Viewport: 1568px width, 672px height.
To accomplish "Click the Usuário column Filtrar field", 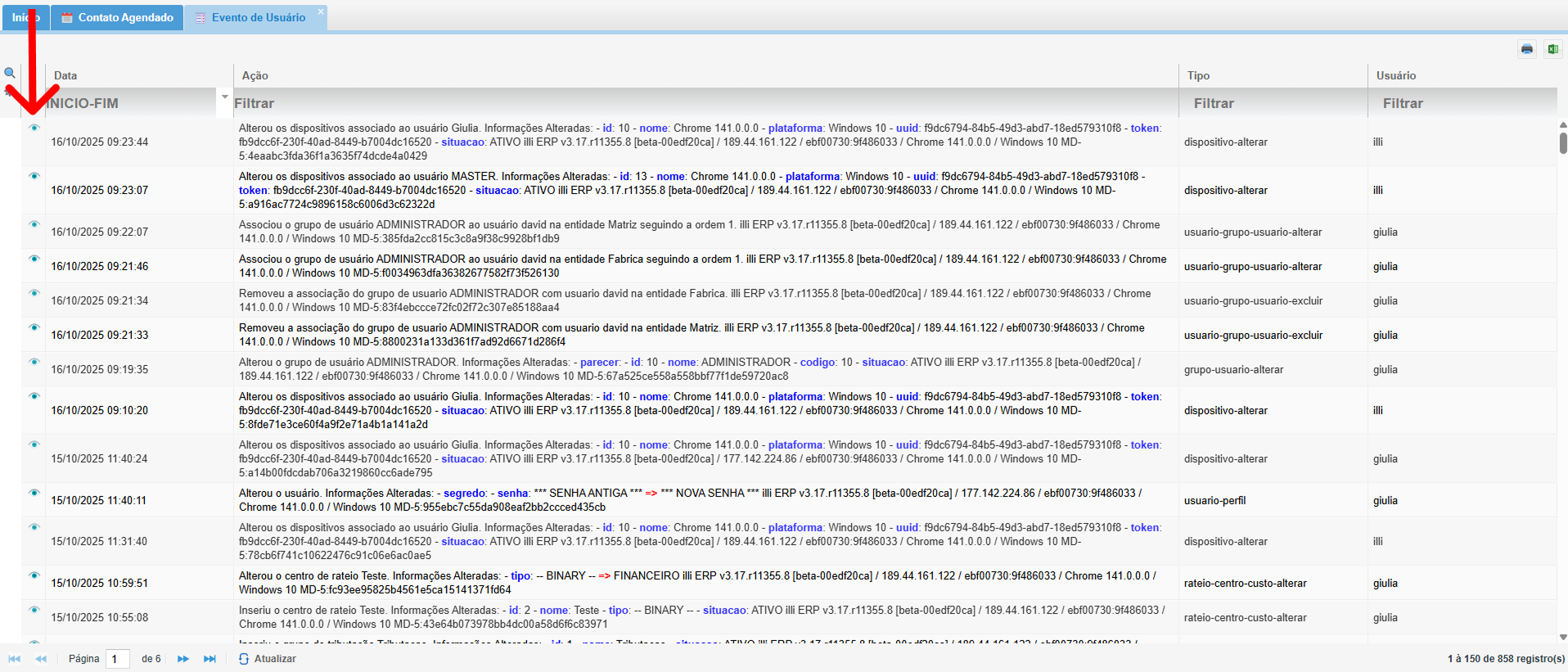I will pyautogui.click(x=1462, y=103).
